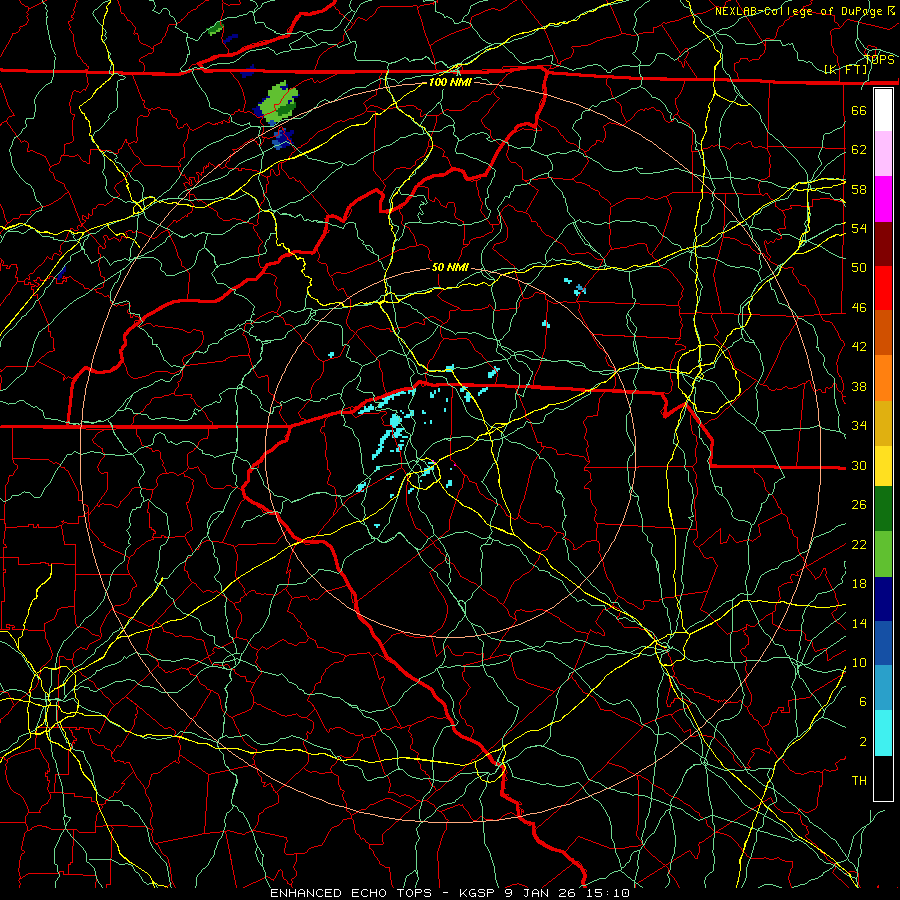
Task: Click the '100 NMI' range ring label
Action: click(x=450, y=82)
